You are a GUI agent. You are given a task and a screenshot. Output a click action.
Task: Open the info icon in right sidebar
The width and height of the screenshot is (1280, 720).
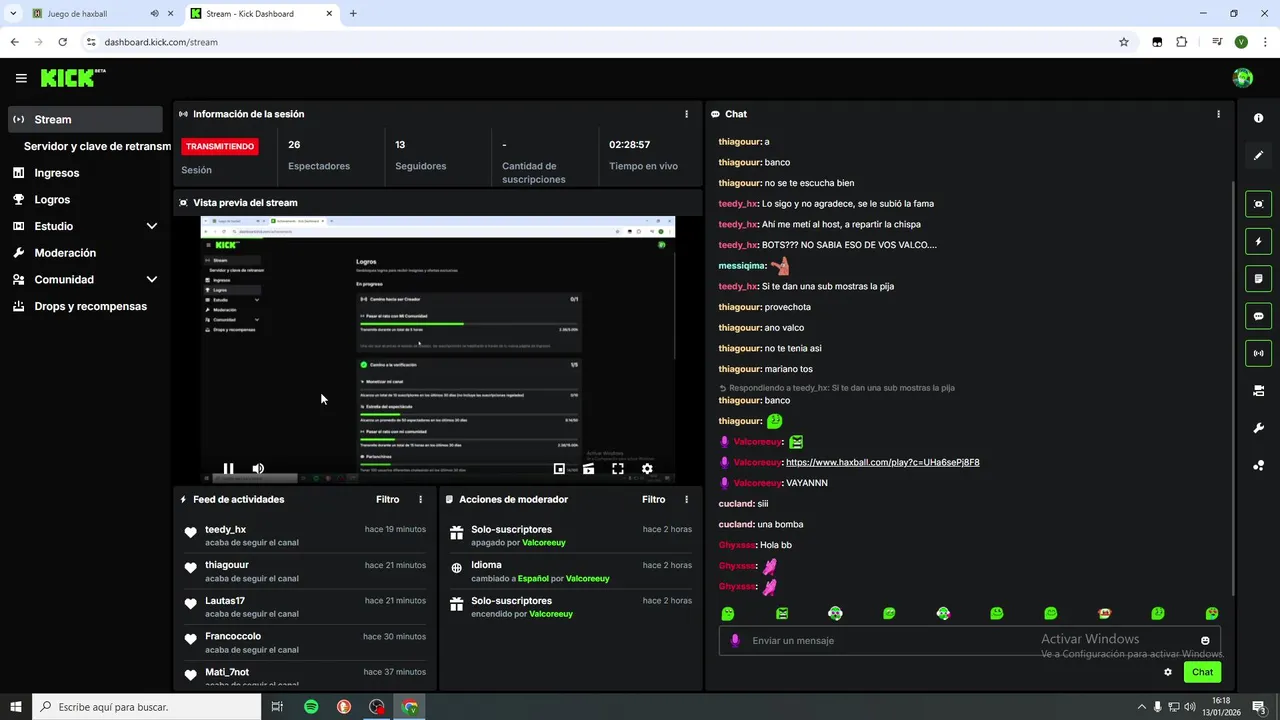[x=1258, y=118]
